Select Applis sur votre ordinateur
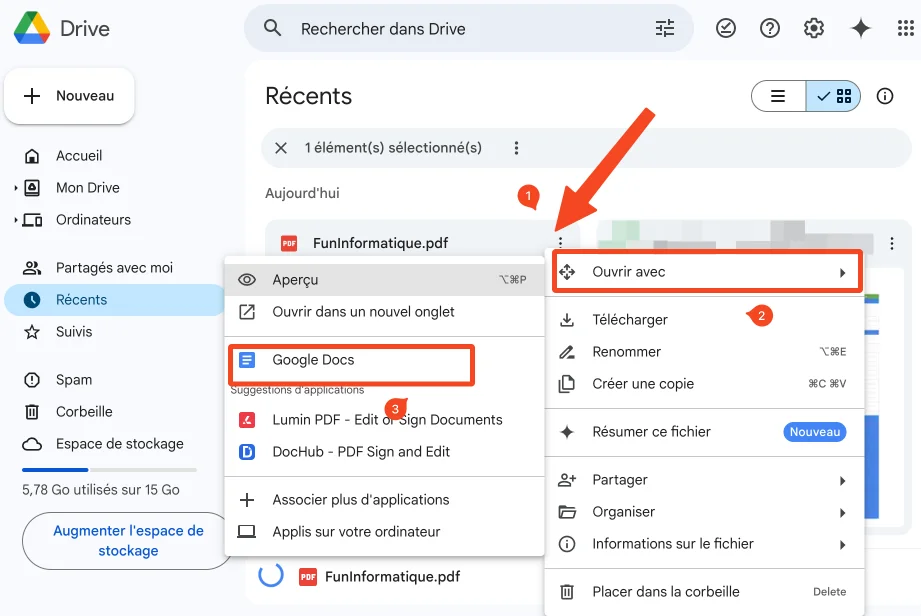This screenshot has height=616, width=921. 385,531
